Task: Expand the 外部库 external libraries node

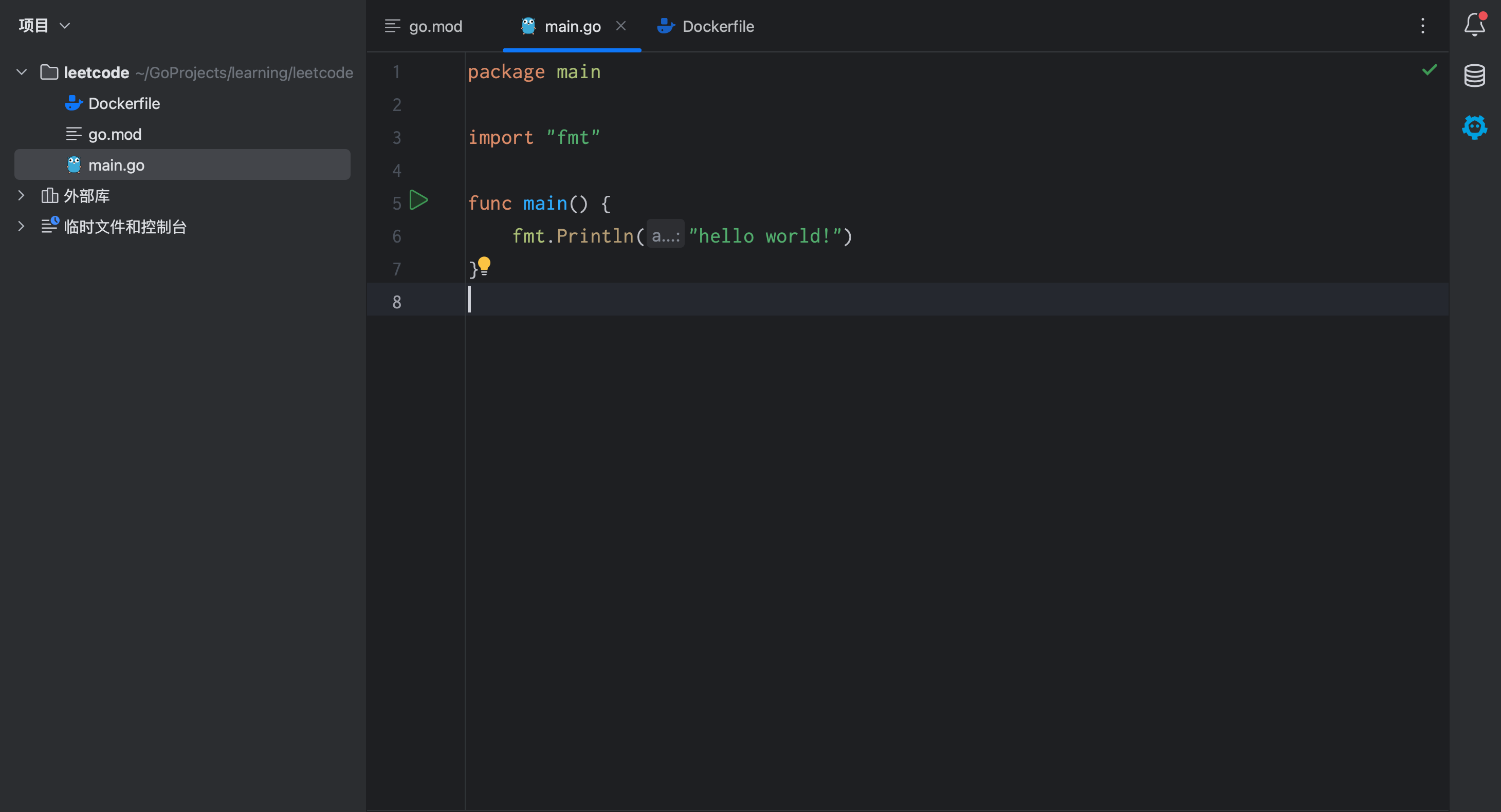Action: (22, 196)
